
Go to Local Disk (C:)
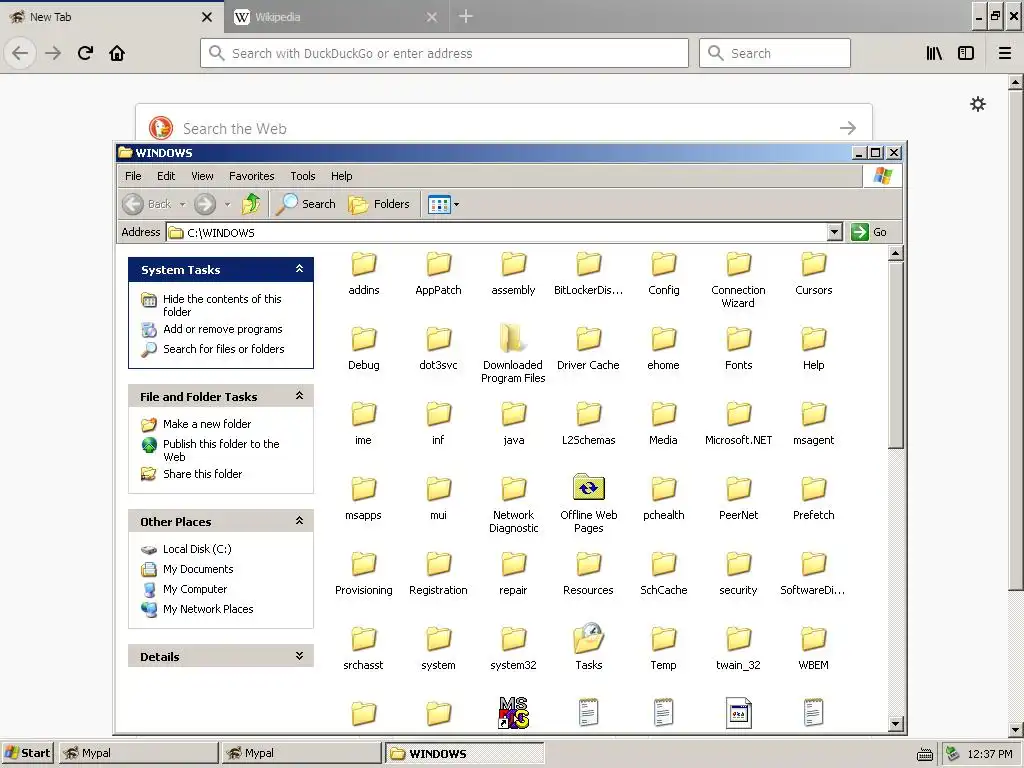pyautogui.click(x=197, y=549)
